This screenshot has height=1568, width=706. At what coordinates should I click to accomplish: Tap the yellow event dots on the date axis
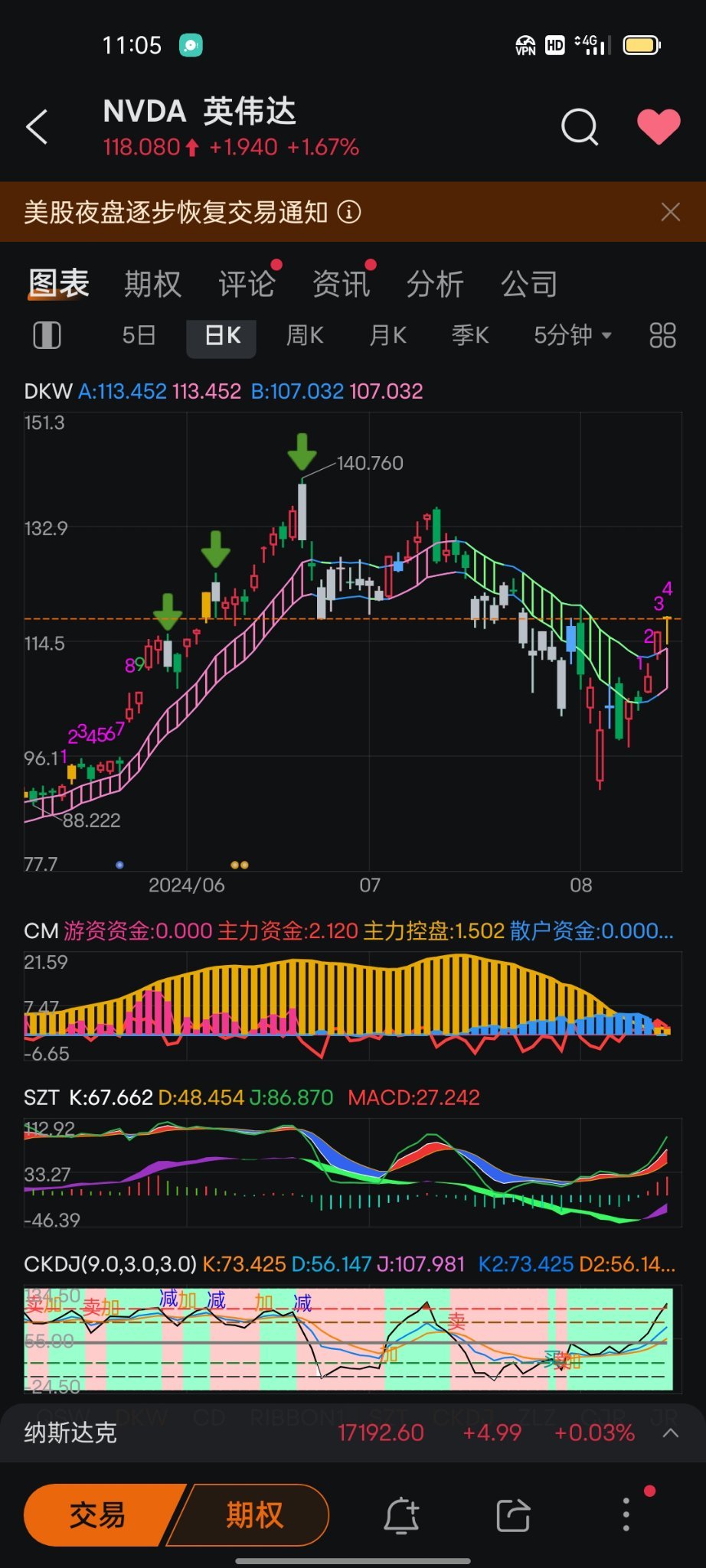point(240,865)
